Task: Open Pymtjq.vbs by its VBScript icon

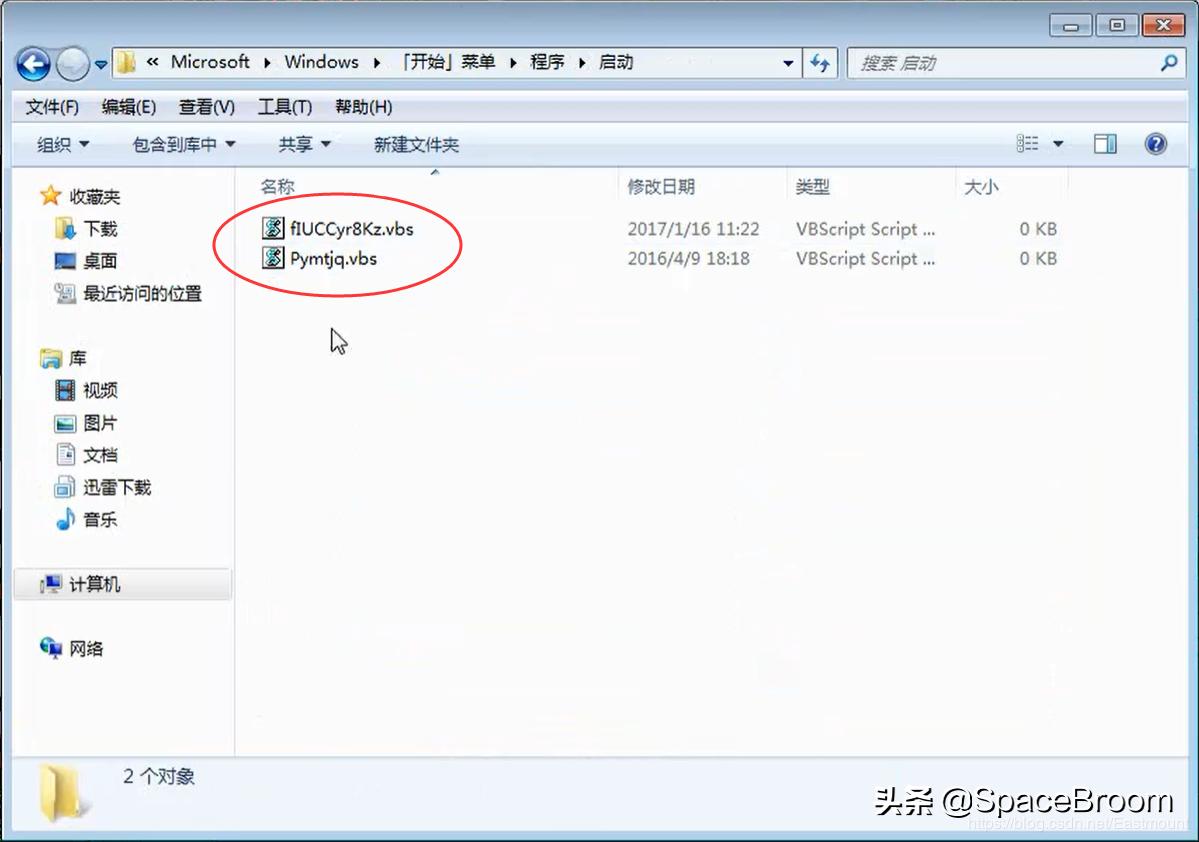Action: (x=273, y=258)
